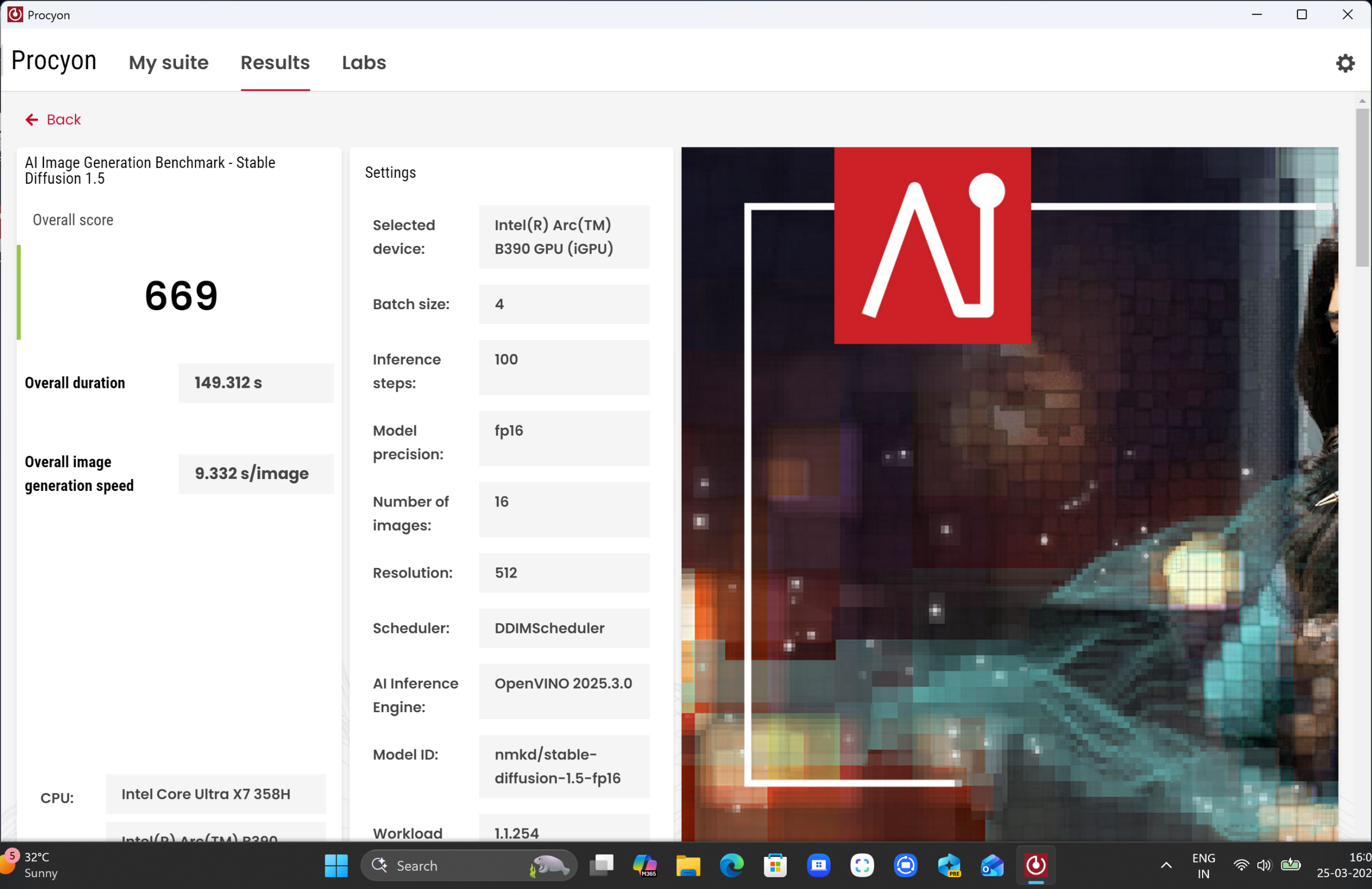Switch to the Labs tab
Image resolution: width=1372 pixels, height=889 pixels.
(x=364, y=62)
